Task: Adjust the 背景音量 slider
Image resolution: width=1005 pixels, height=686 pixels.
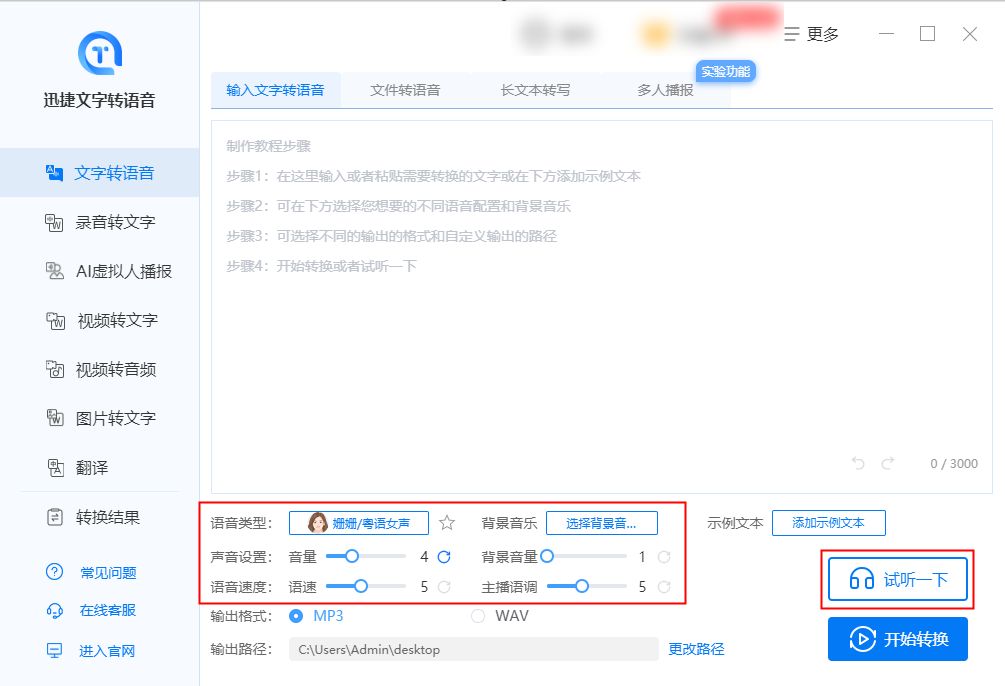Action: click(x=584, y=556)
